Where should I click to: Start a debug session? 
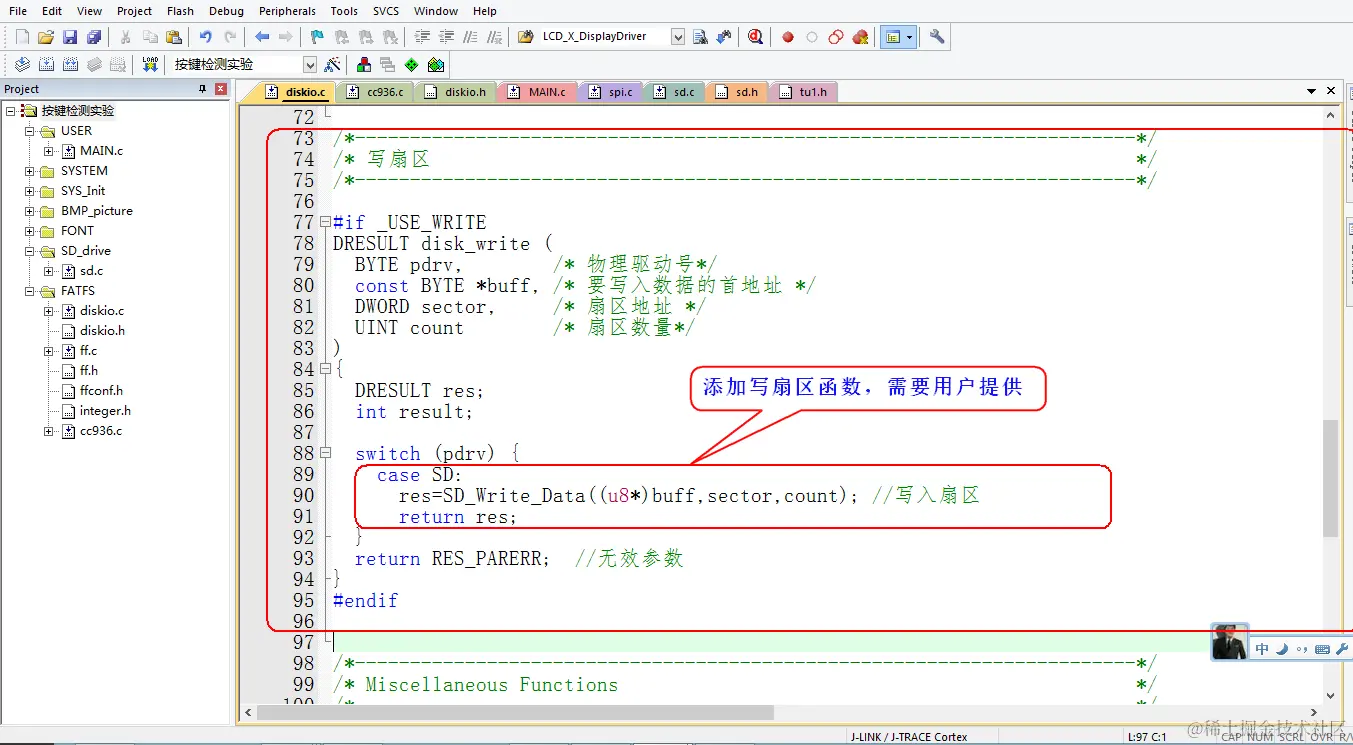pos(756,37)
